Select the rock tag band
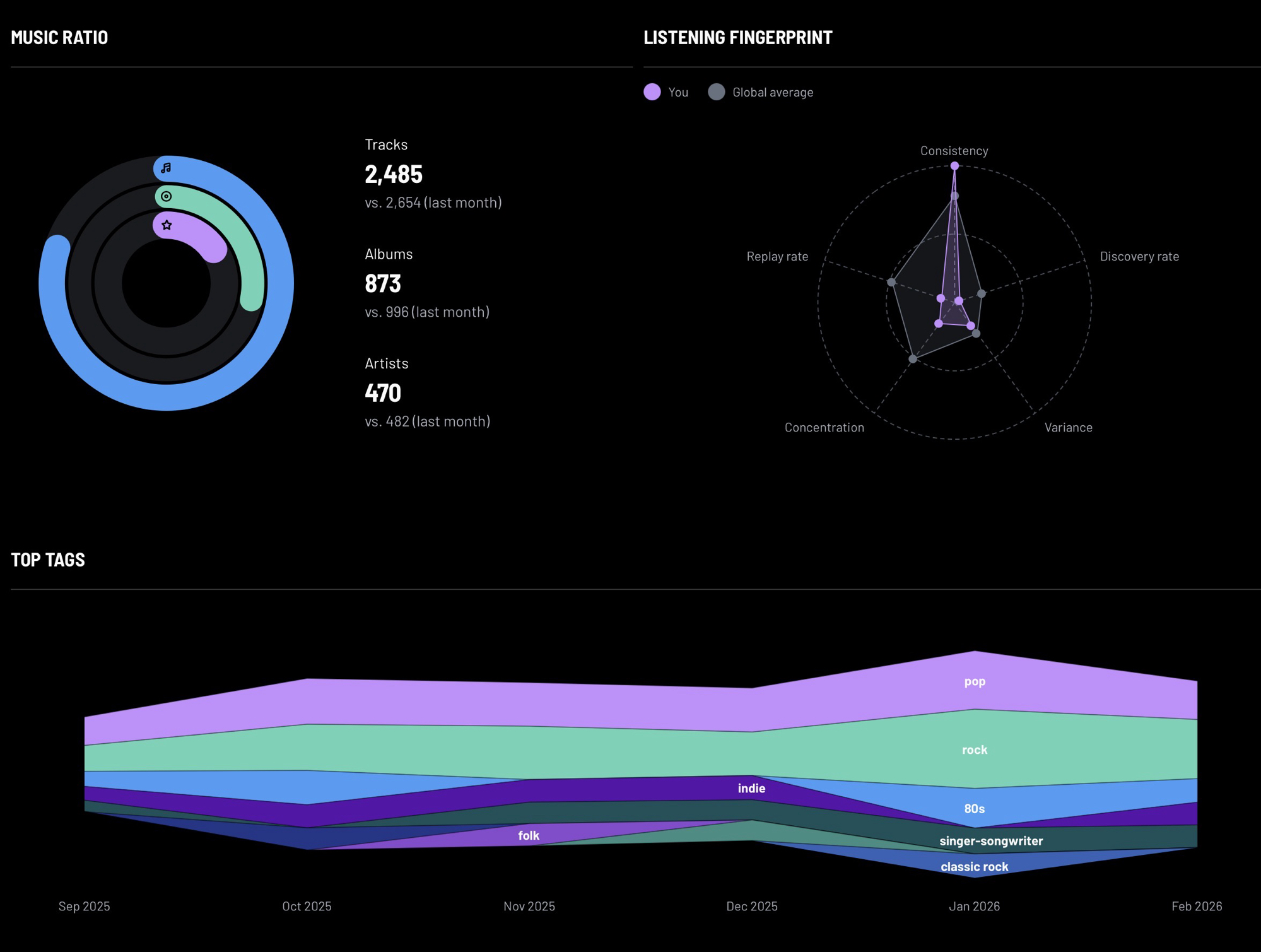The image size is (1261, 952). 975,749
